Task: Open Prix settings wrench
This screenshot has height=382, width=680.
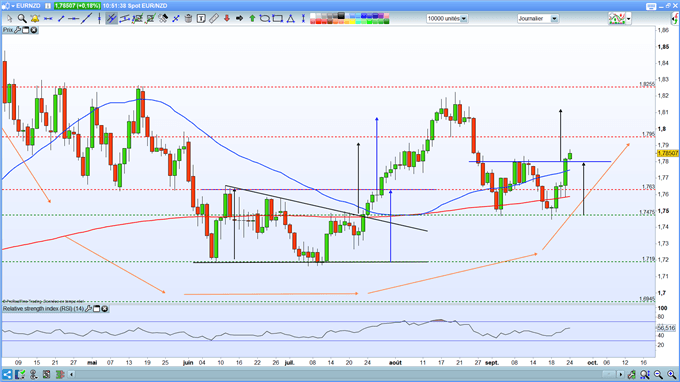Action: [x=18, y=30]
